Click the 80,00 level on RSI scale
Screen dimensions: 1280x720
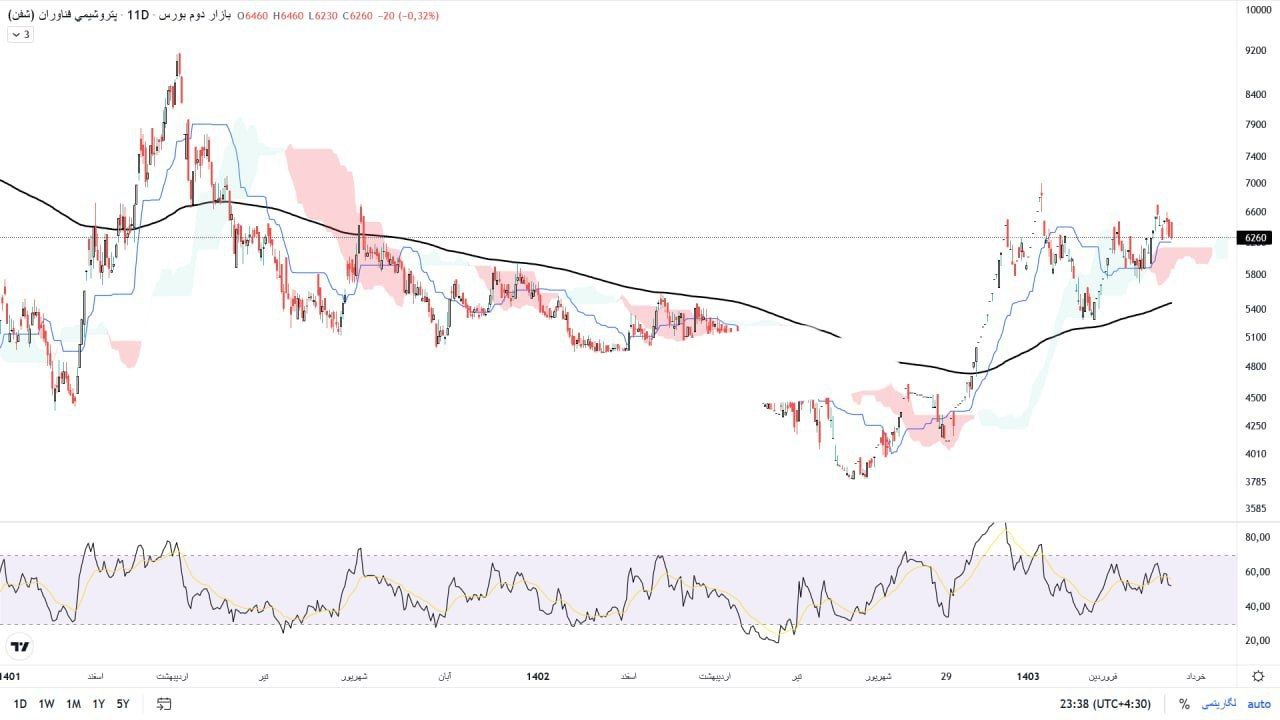coord(1257,538)
